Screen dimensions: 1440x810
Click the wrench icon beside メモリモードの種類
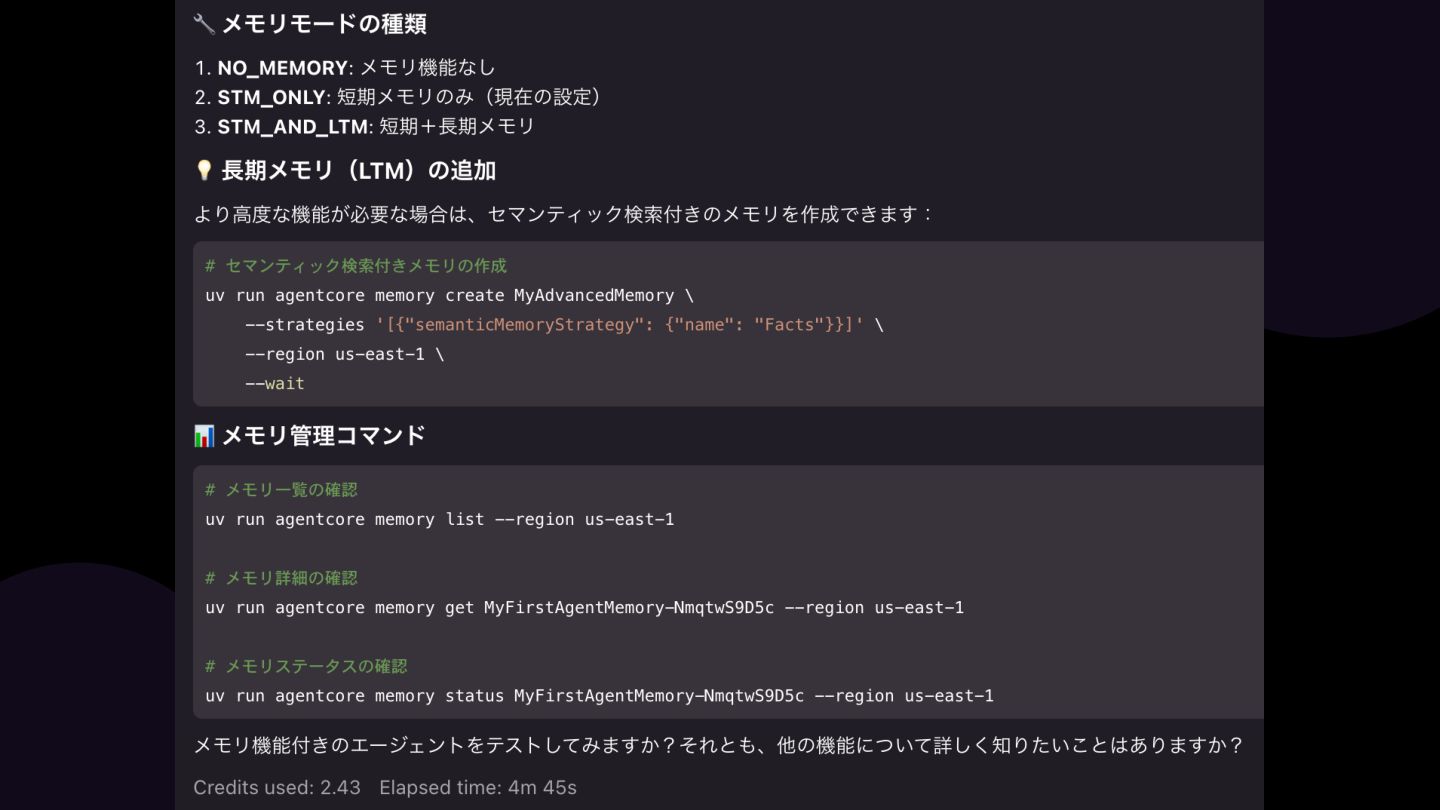(x=204, y=24)
